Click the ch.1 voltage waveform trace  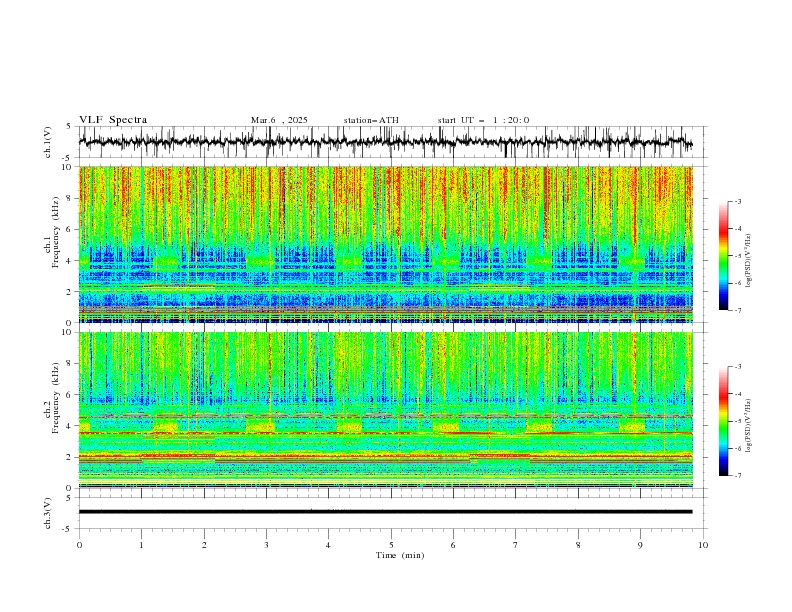[385, 142]
